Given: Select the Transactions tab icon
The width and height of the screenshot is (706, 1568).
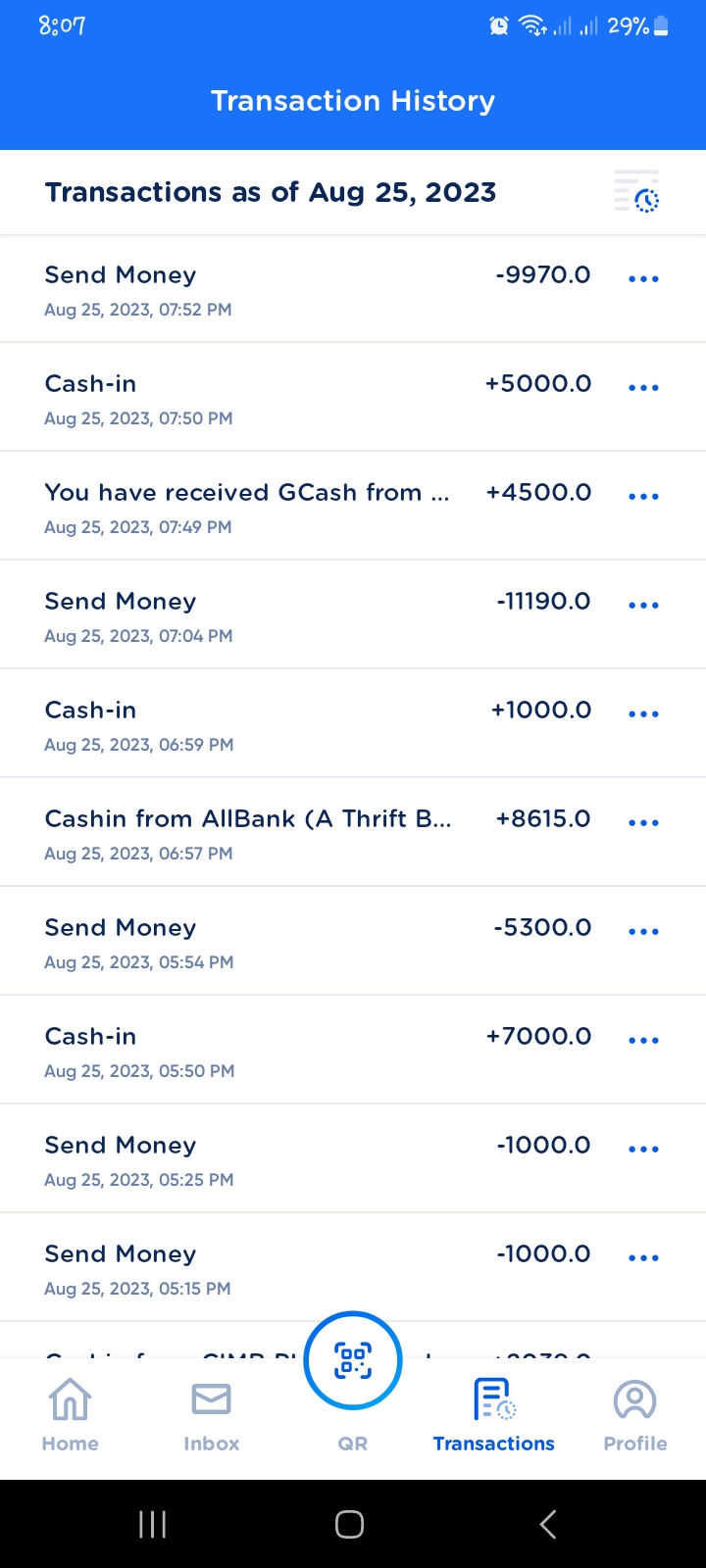Looking at the screenshot, I should [x=494, y=1399].
